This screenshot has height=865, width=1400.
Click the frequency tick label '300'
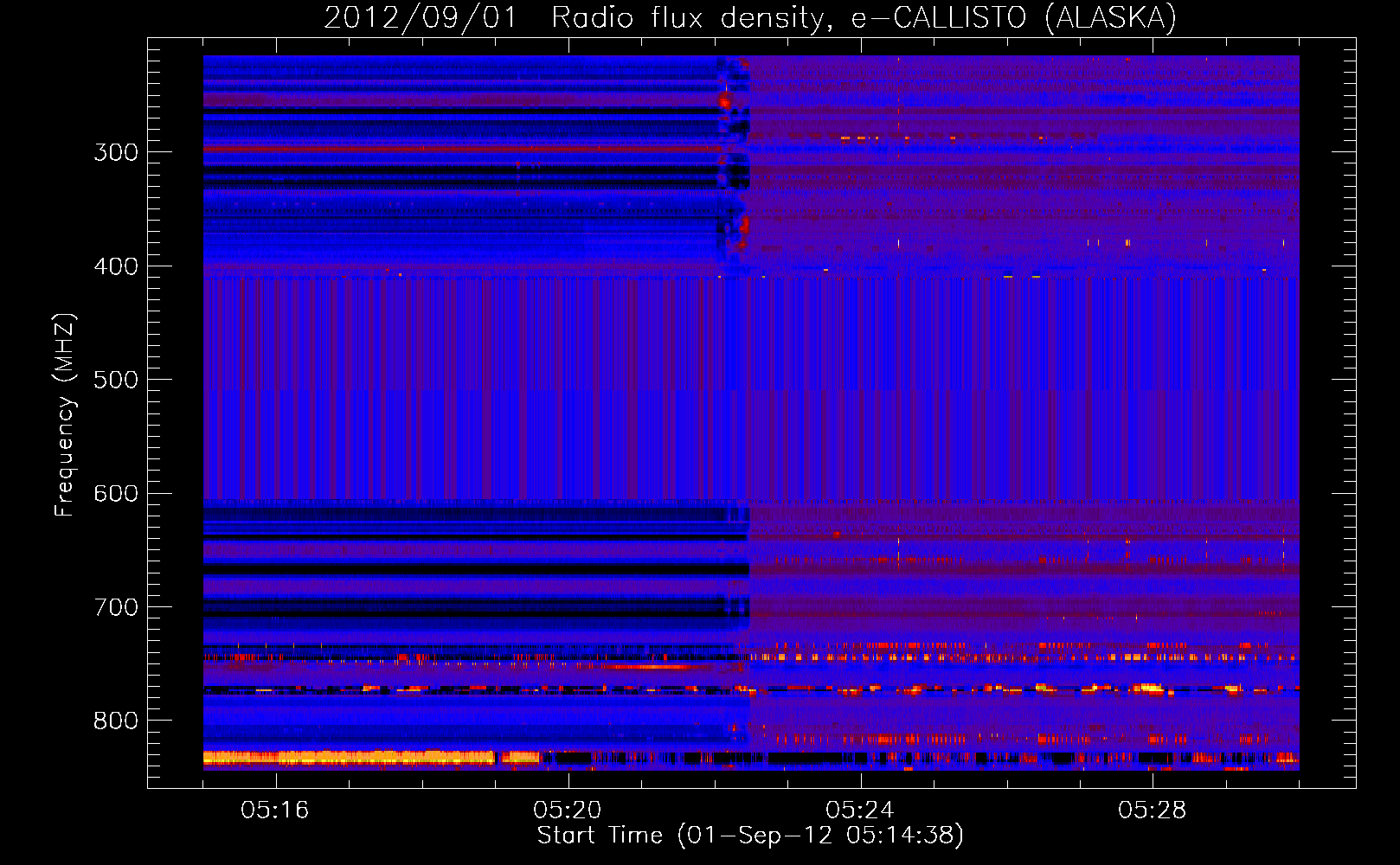point(116,153)
